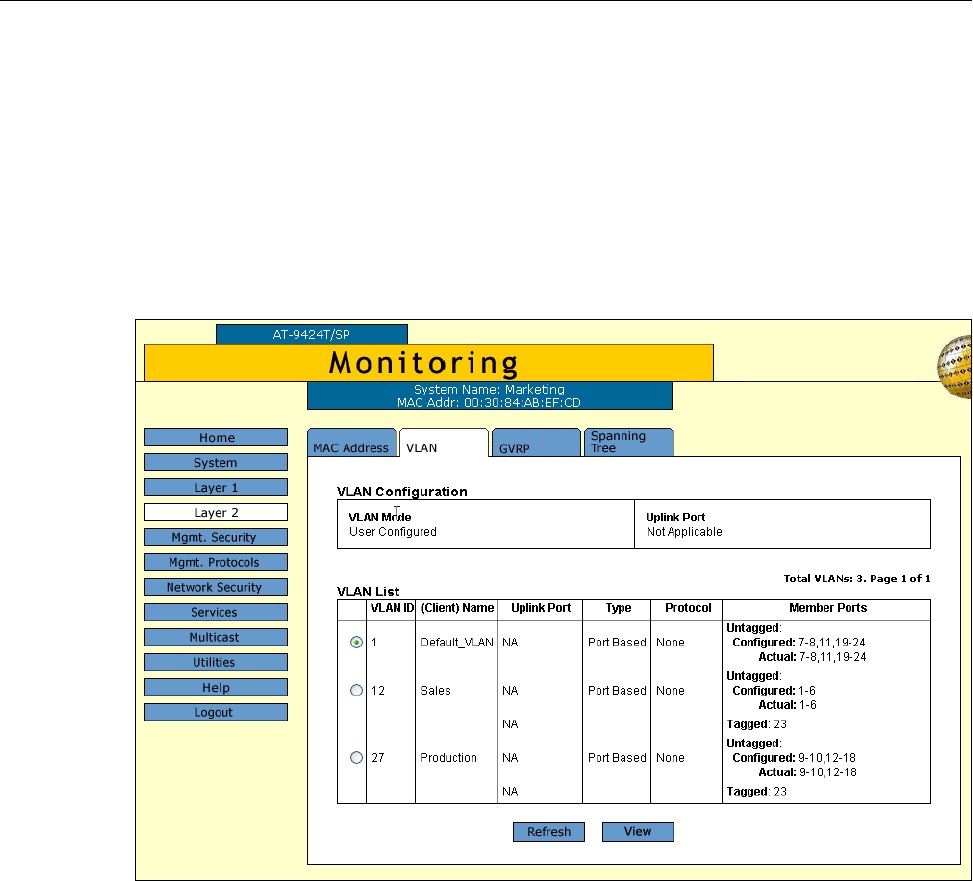Open the VLAN tab
This screenshot has width=973, height=881.
444,442
